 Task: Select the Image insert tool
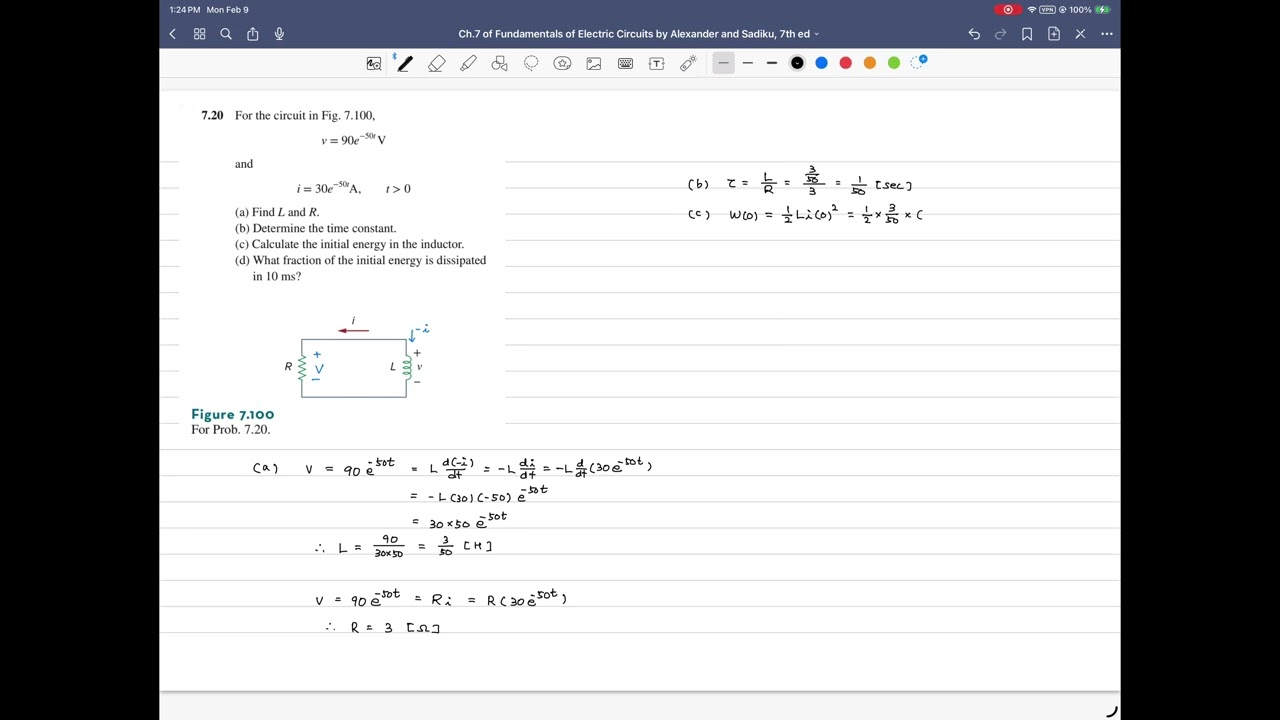pyautogui.click(x=594, y=63)
